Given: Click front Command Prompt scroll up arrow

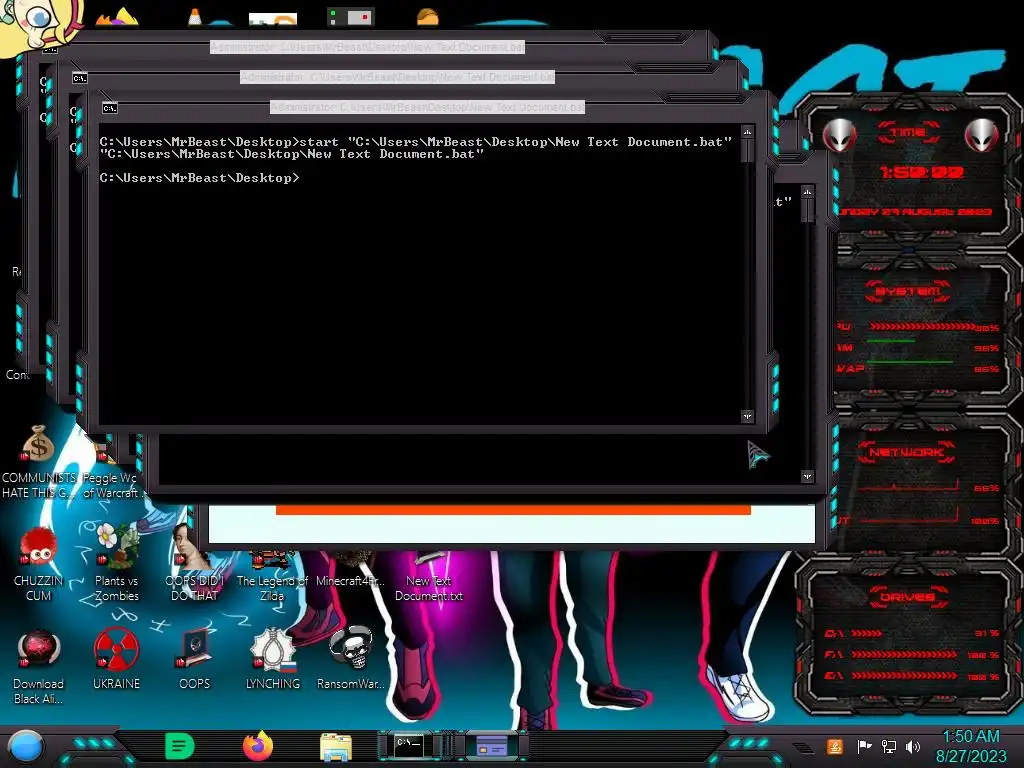Looking at the screenshot, I should [x=748, y=133].
